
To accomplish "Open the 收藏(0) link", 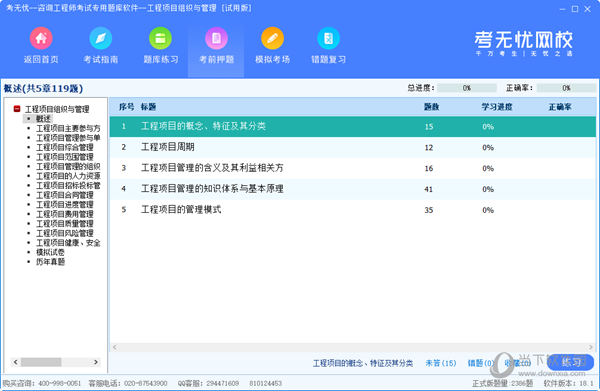I will [x=517, y=363].
